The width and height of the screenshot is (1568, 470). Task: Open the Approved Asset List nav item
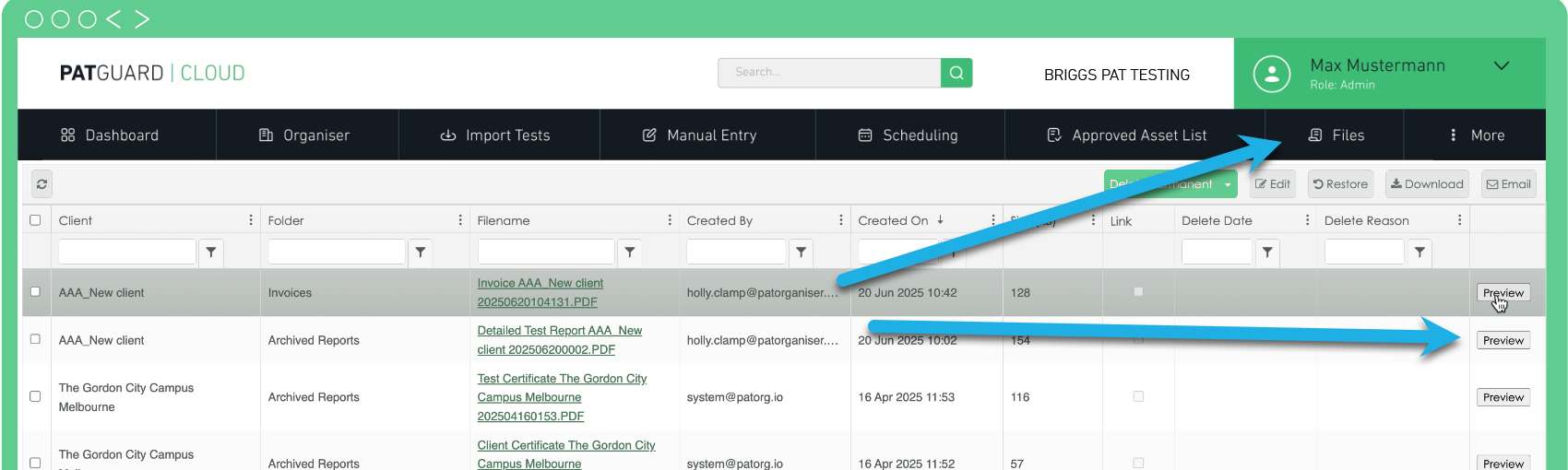pos(1127,135)
